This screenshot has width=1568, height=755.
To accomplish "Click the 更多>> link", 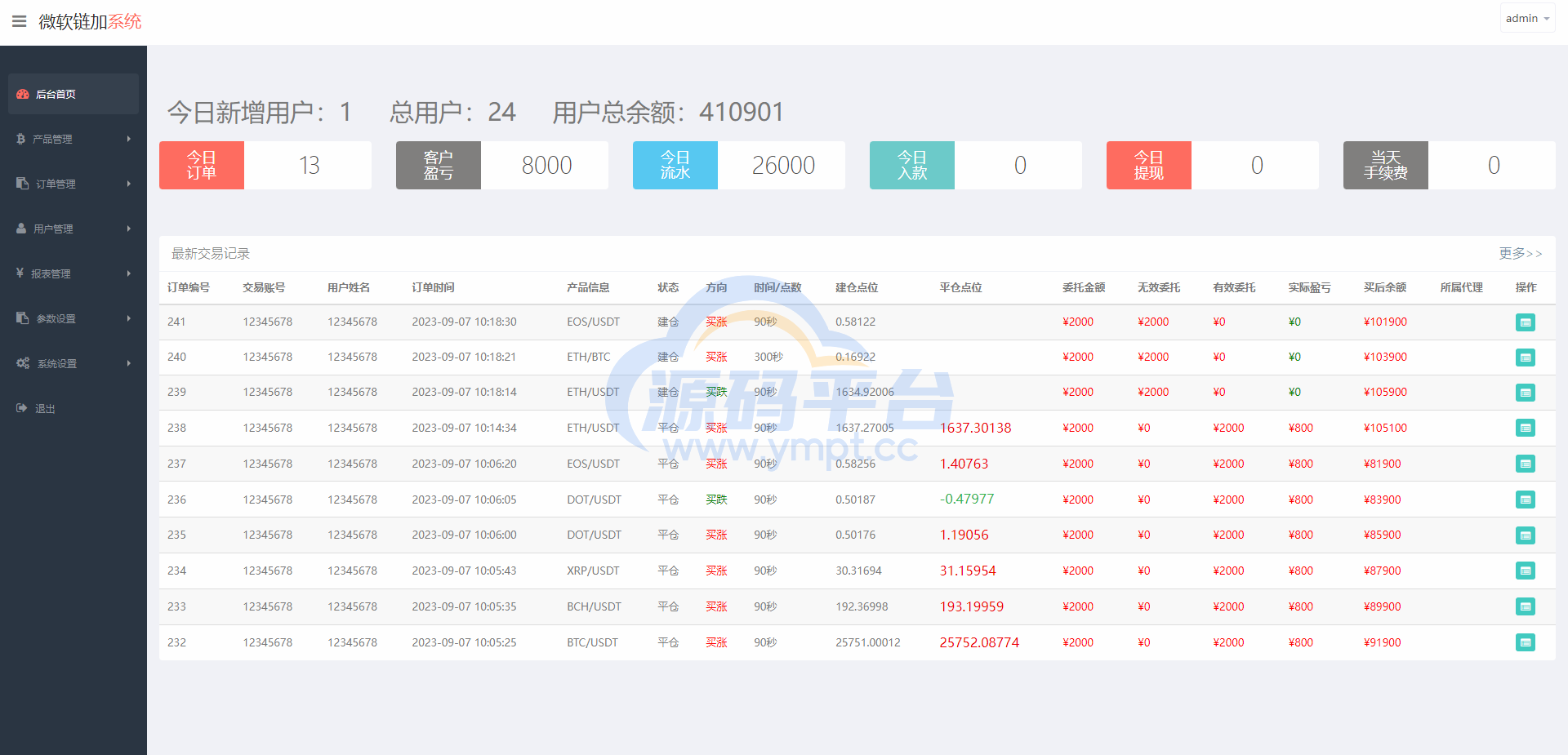I will [x=1520, y=254].
